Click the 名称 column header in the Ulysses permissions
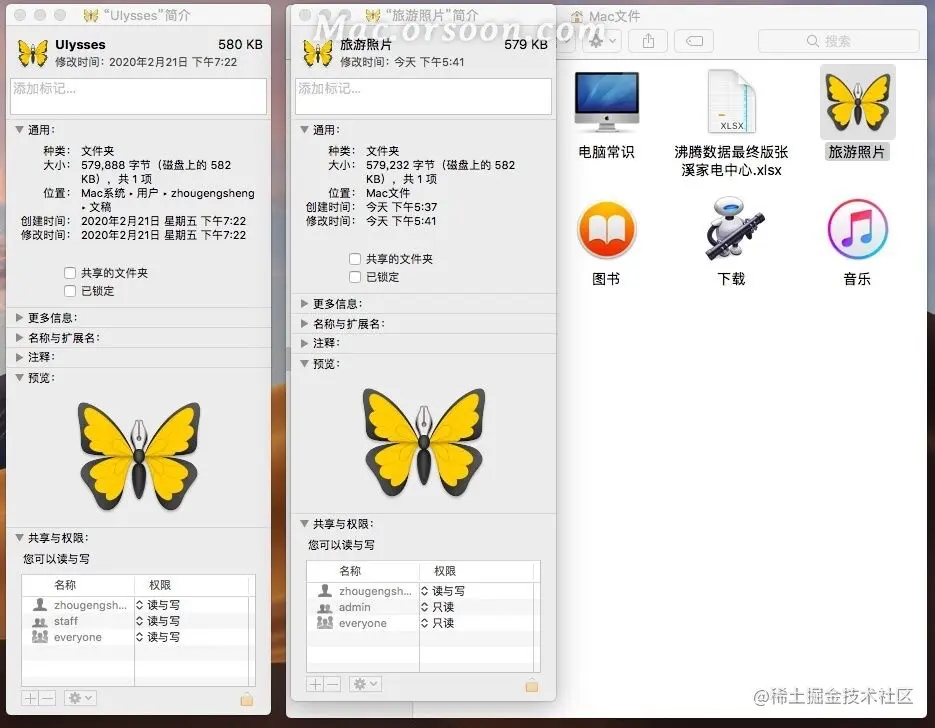 66,585
